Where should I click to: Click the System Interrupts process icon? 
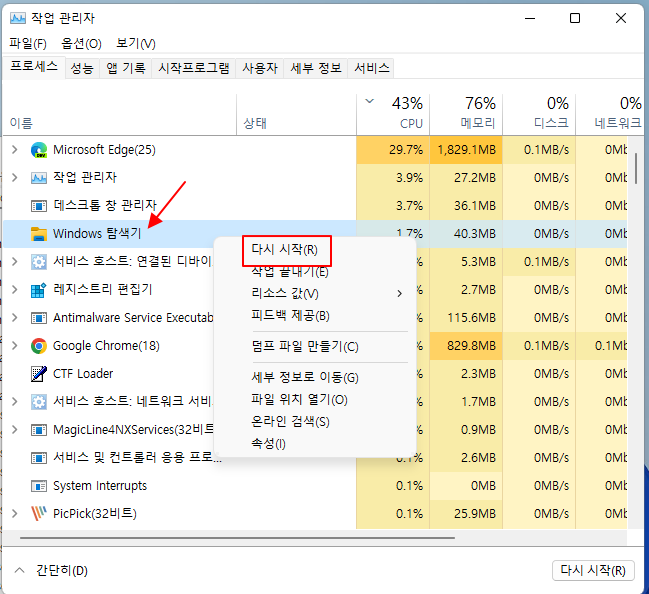click(x=39, y=486)
